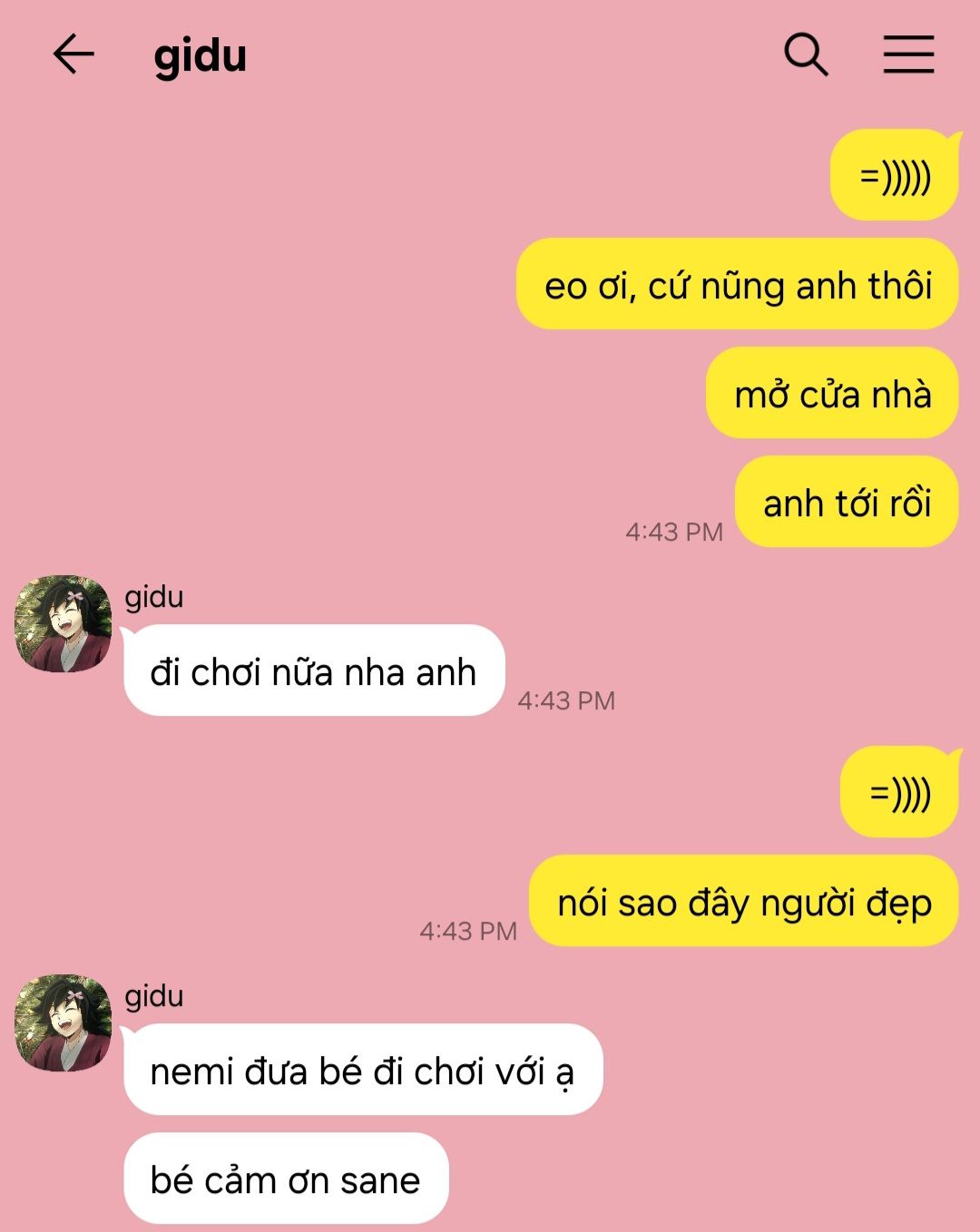Tap the sender name 'gidu' above first reply
Image resolution: width=980 pixels, height=1232 pixels.
[154, 597]
